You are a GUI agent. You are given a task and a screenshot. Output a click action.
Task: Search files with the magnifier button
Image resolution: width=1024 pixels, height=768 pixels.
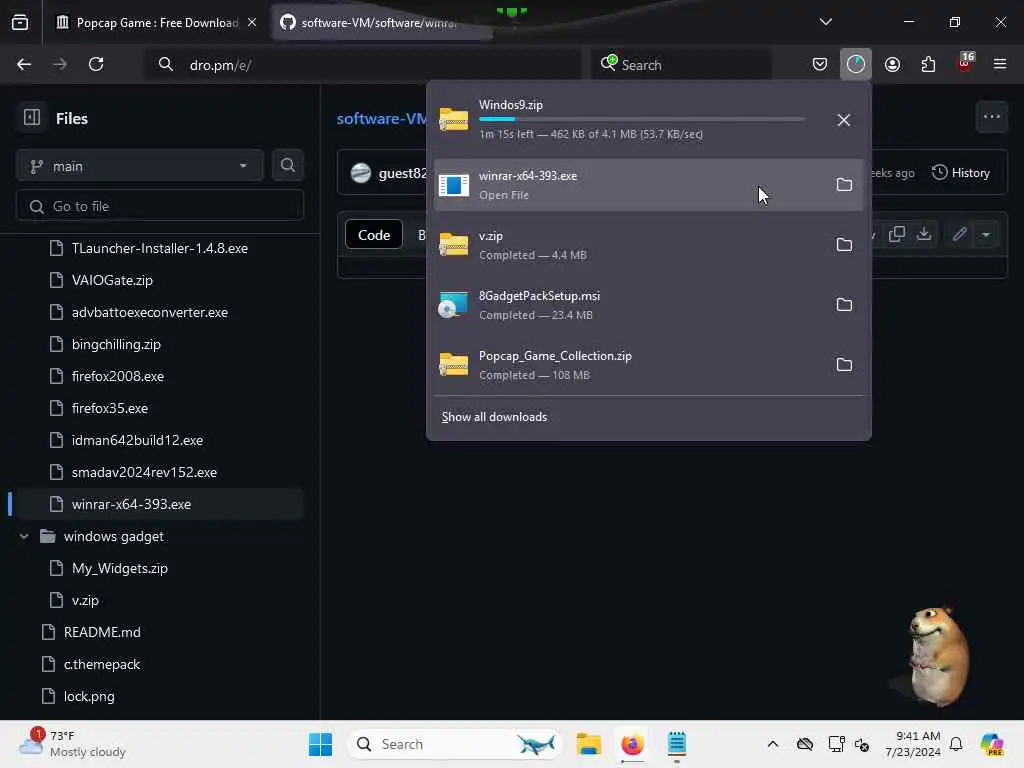point(287,166)
